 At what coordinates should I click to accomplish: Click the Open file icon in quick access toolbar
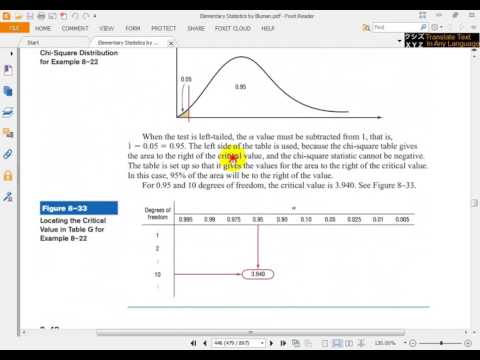tap(19, 16)
